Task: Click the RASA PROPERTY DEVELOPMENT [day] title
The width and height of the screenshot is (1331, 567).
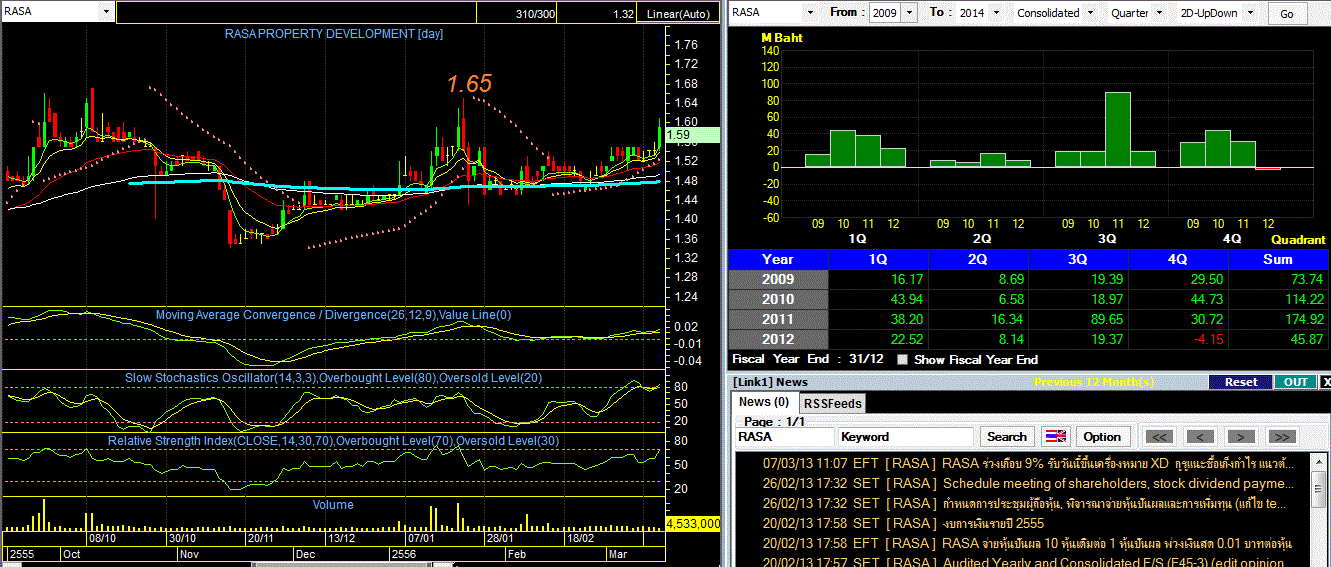Action: coord(333,33)
